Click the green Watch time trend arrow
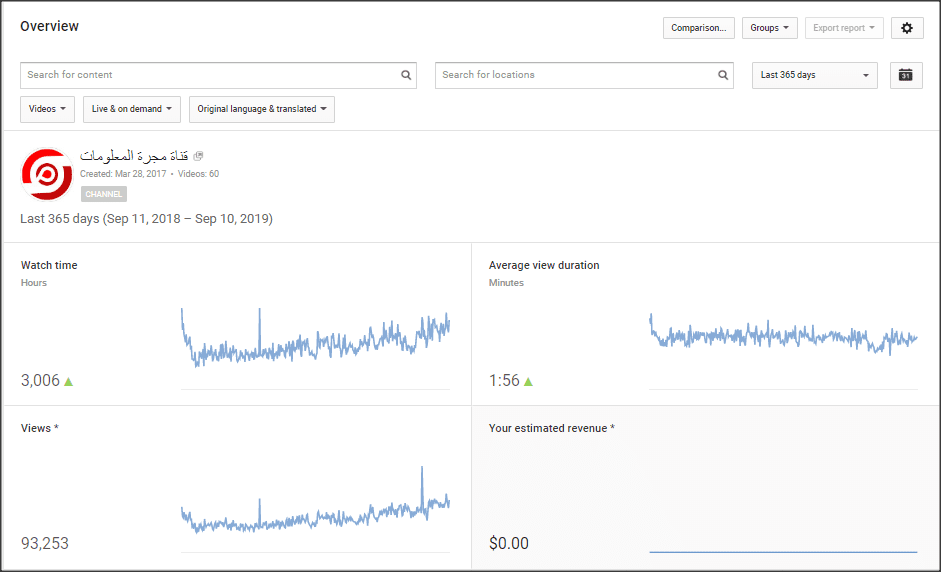Viewport: 941px width, 572px height. pos(68,381)
